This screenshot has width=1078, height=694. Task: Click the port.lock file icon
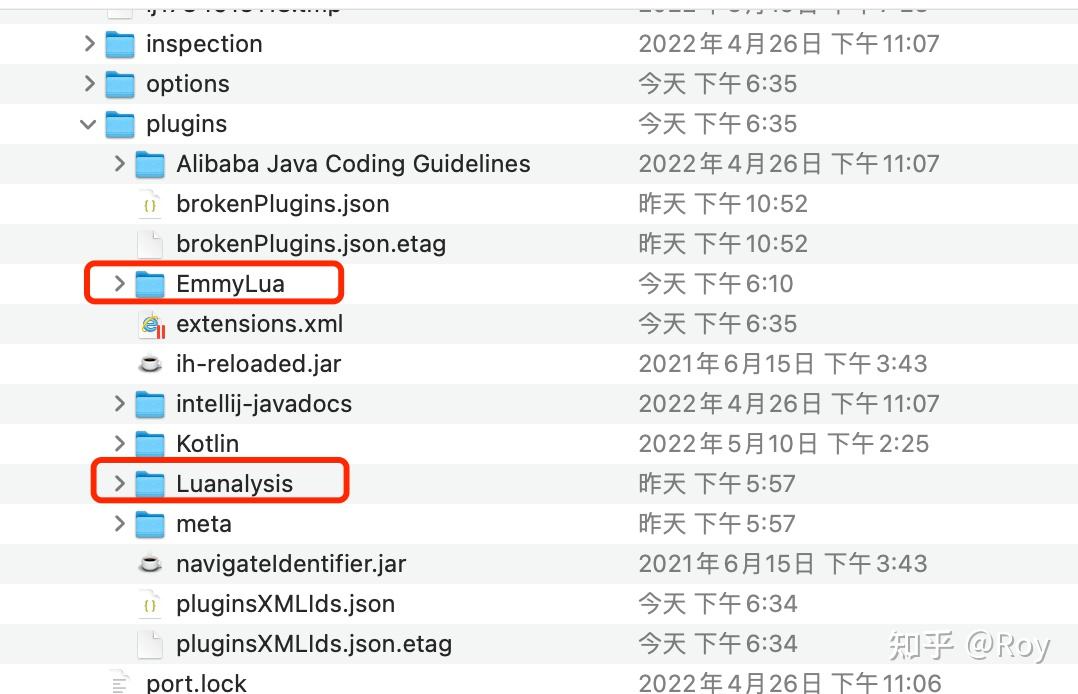click(120, 683)
